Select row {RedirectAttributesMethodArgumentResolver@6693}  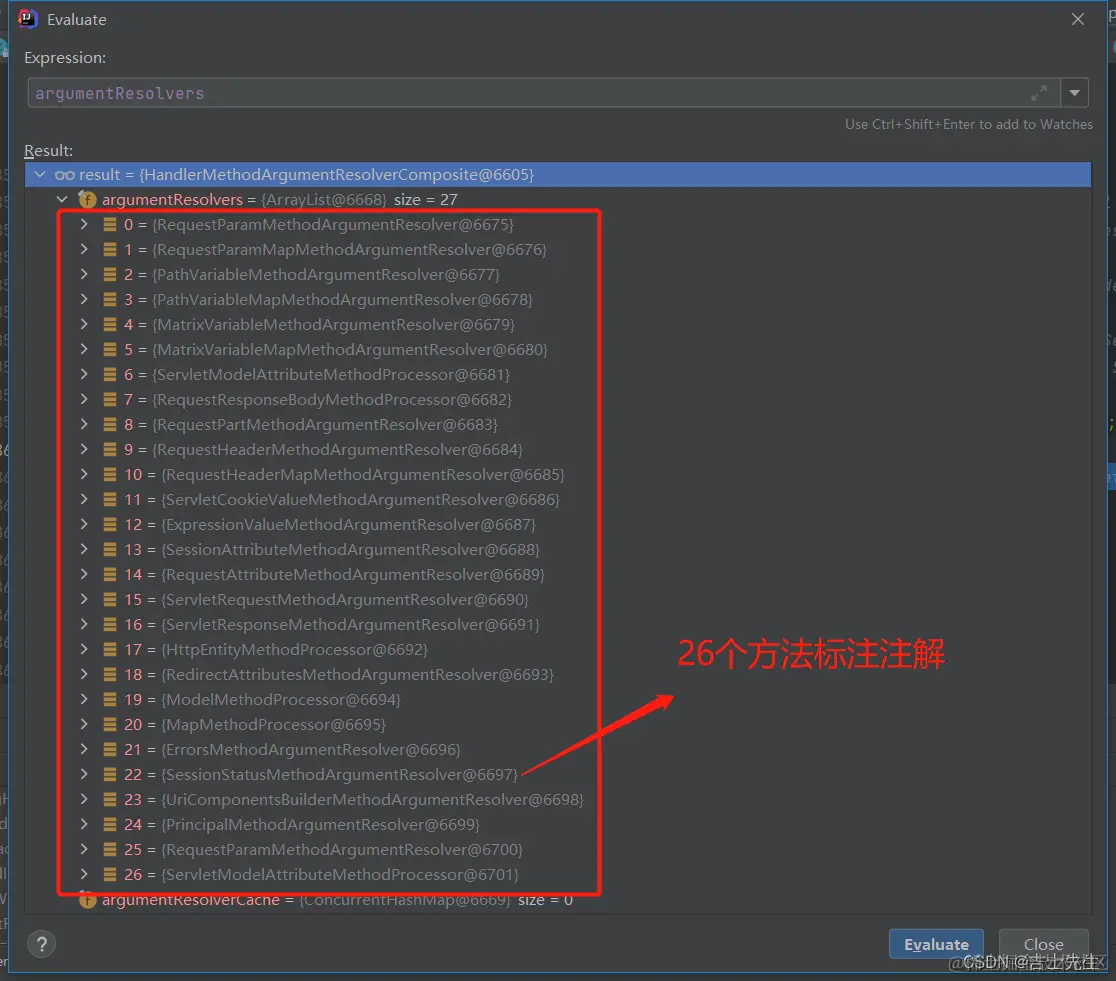[558, 674]
